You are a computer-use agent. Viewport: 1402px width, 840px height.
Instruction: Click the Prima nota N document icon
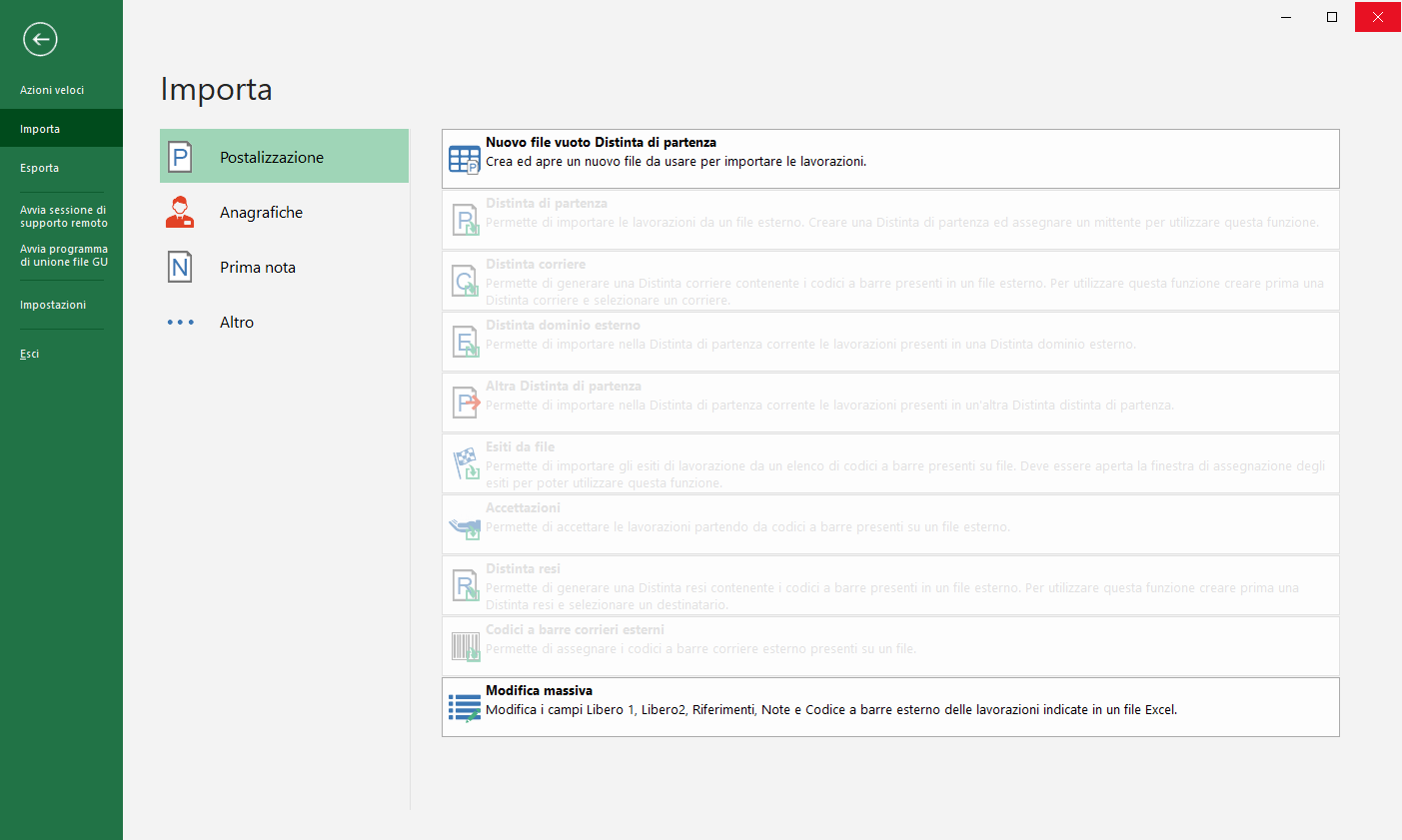click(x=180, y=267)
